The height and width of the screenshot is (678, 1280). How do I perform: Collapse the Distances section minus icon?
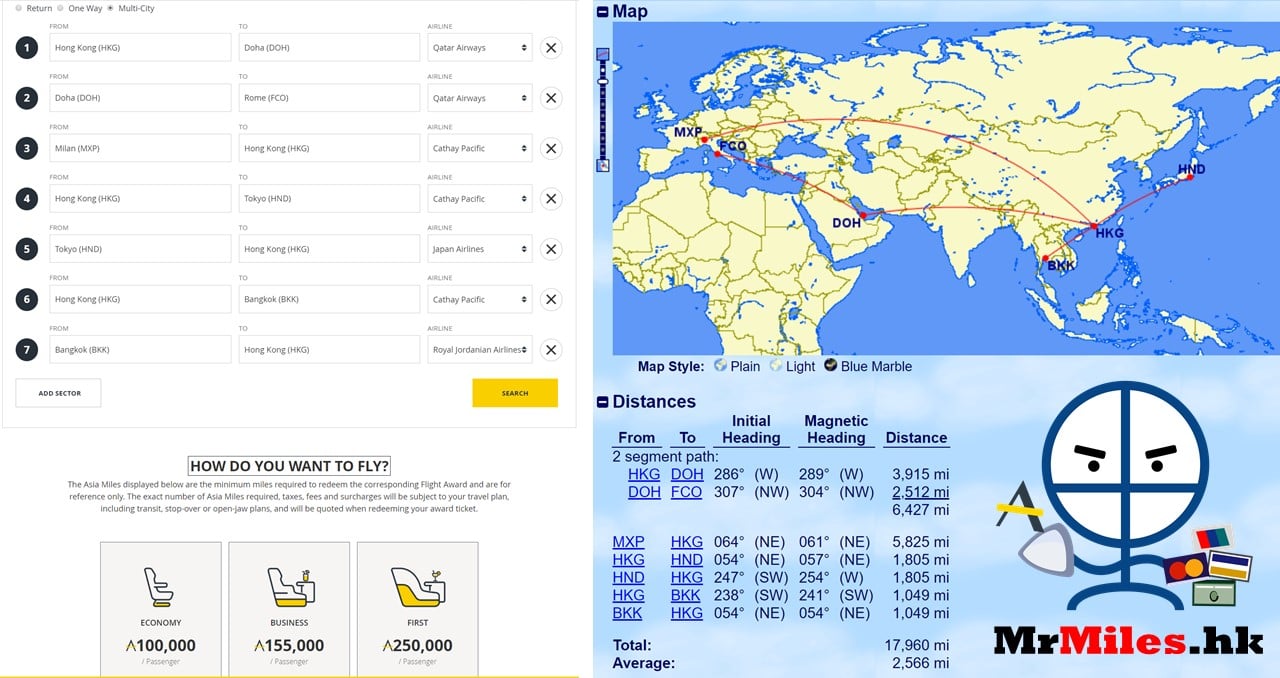pos(602,402)
